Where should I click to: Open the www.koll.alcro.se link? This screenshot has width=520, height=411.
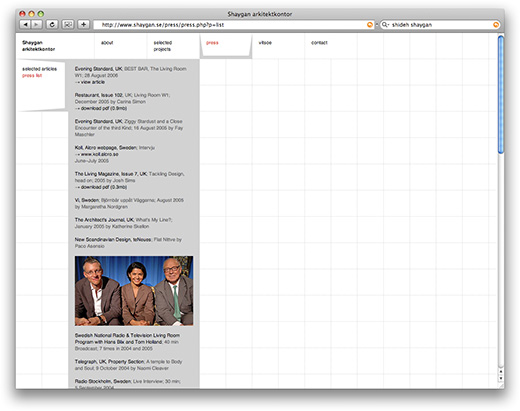pyautogui.click(x=97, y=154)
